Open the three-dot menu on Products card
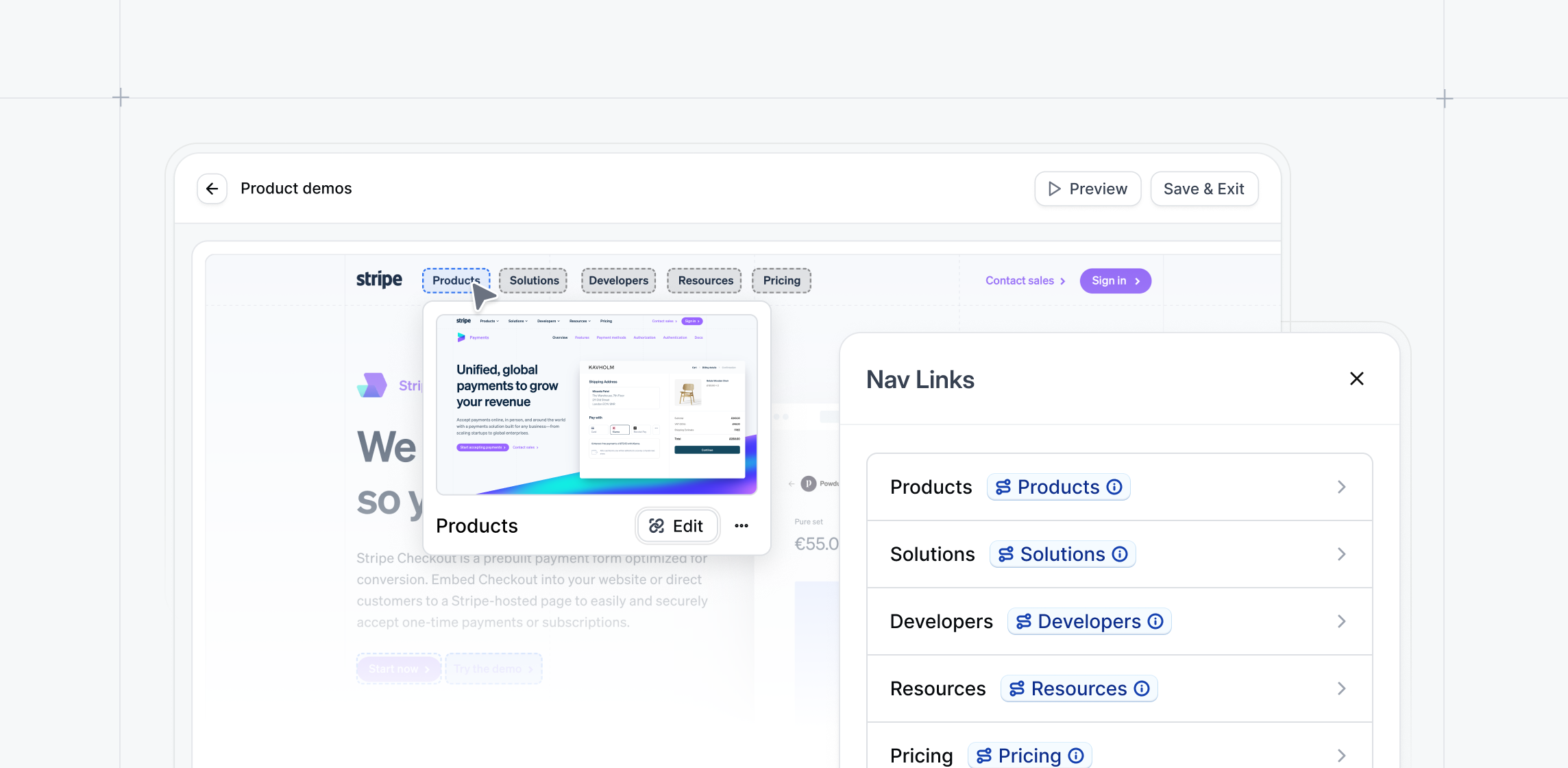The image size is (1568, 768). coord(741,526)
